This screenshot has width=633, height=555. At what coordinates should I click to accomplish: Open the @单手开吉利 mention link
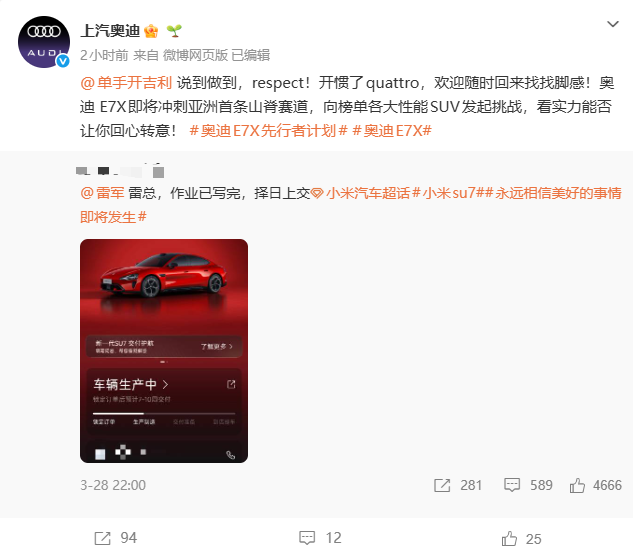click(x=126, y=83)
